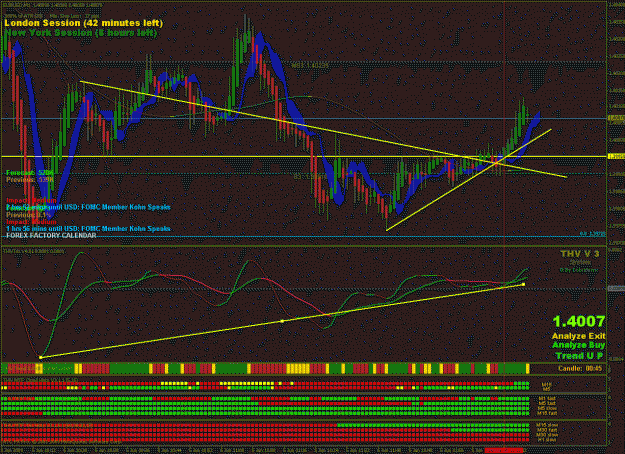Click the thick blue moving average band at the peak
Screen dimensions: 625x454
pos(259,42)
